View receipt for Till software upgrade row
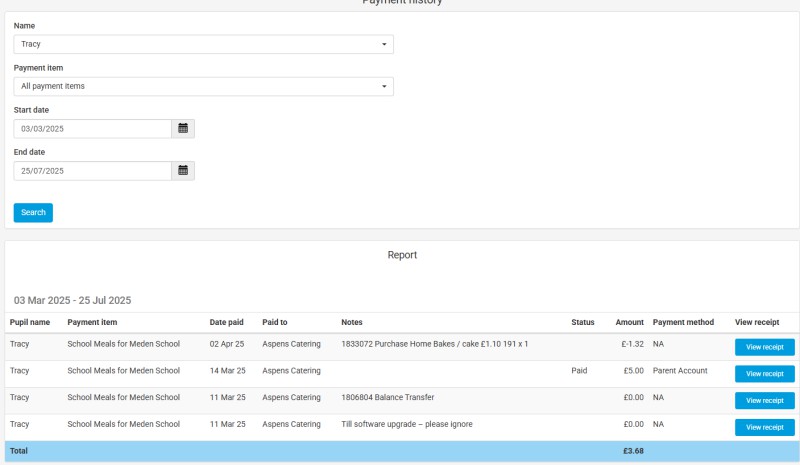Screen dimensions: 800x465 (764, 427)
